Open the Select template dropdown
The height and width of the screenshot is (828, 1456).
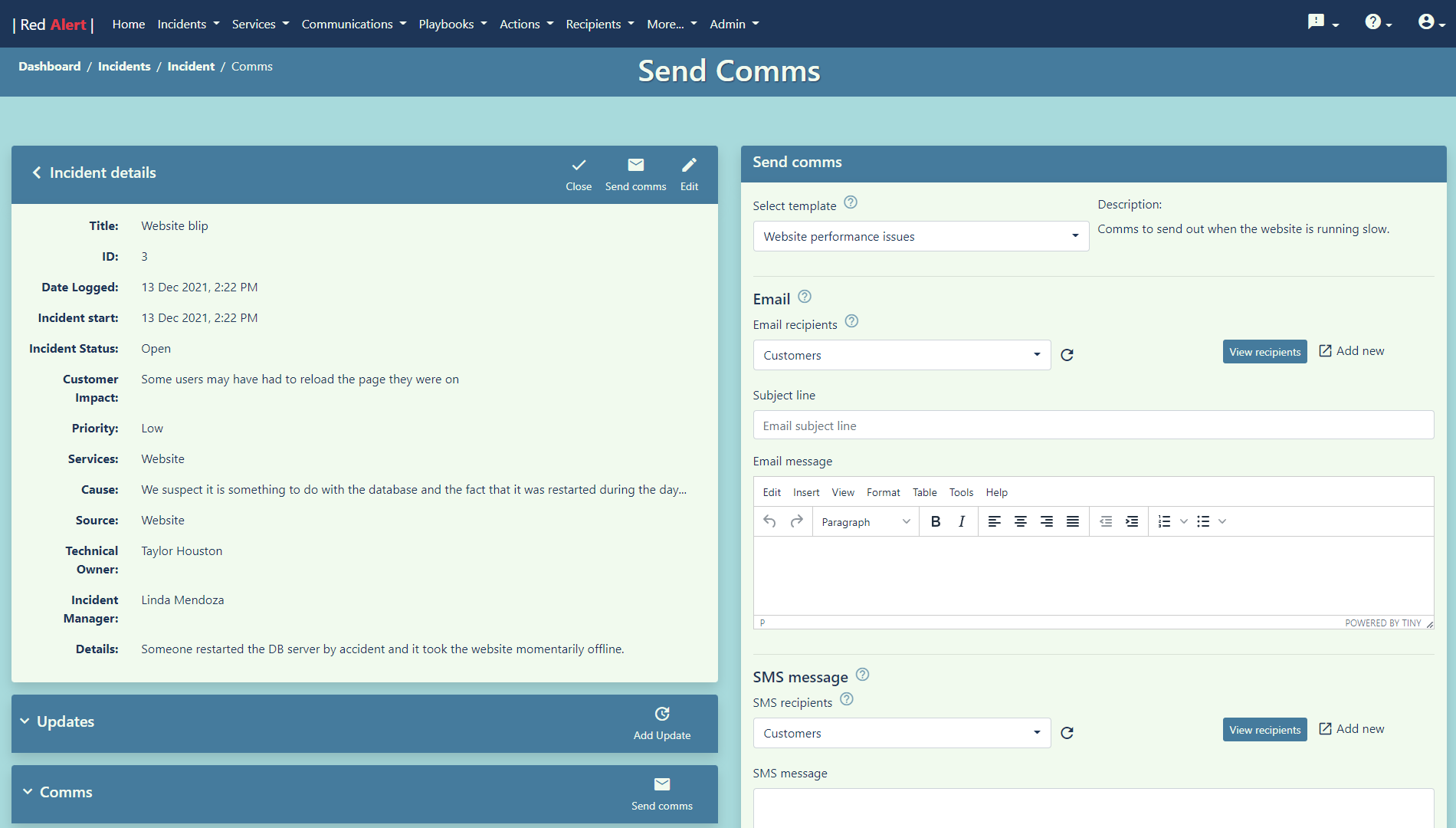[920, 236]
